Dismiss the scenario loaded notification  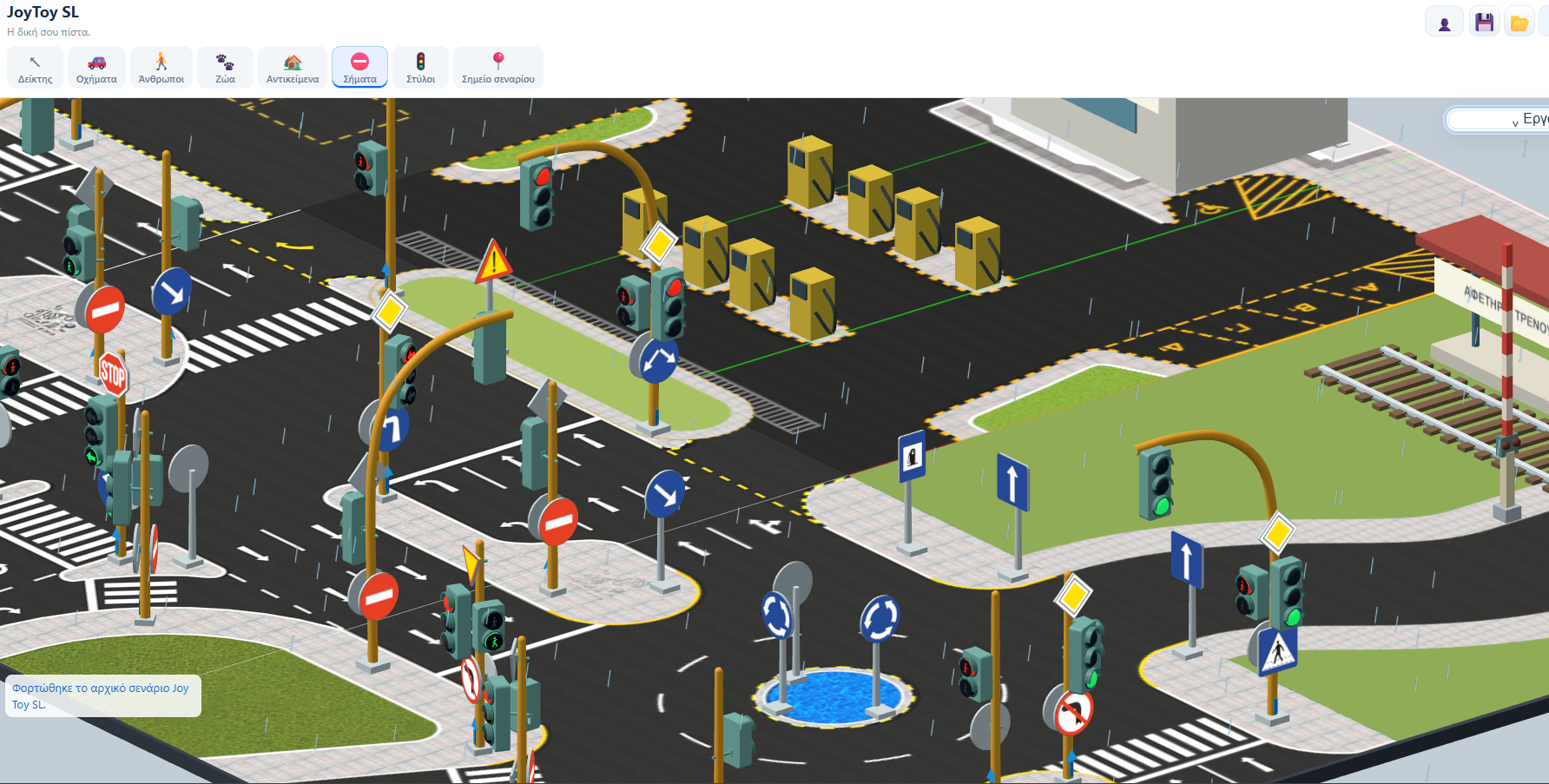(x=102, y=695)
